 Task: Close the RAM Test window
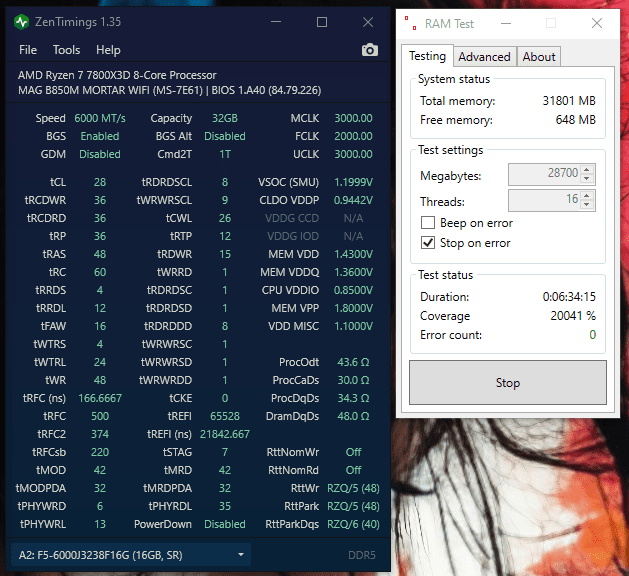click(597, 23)
